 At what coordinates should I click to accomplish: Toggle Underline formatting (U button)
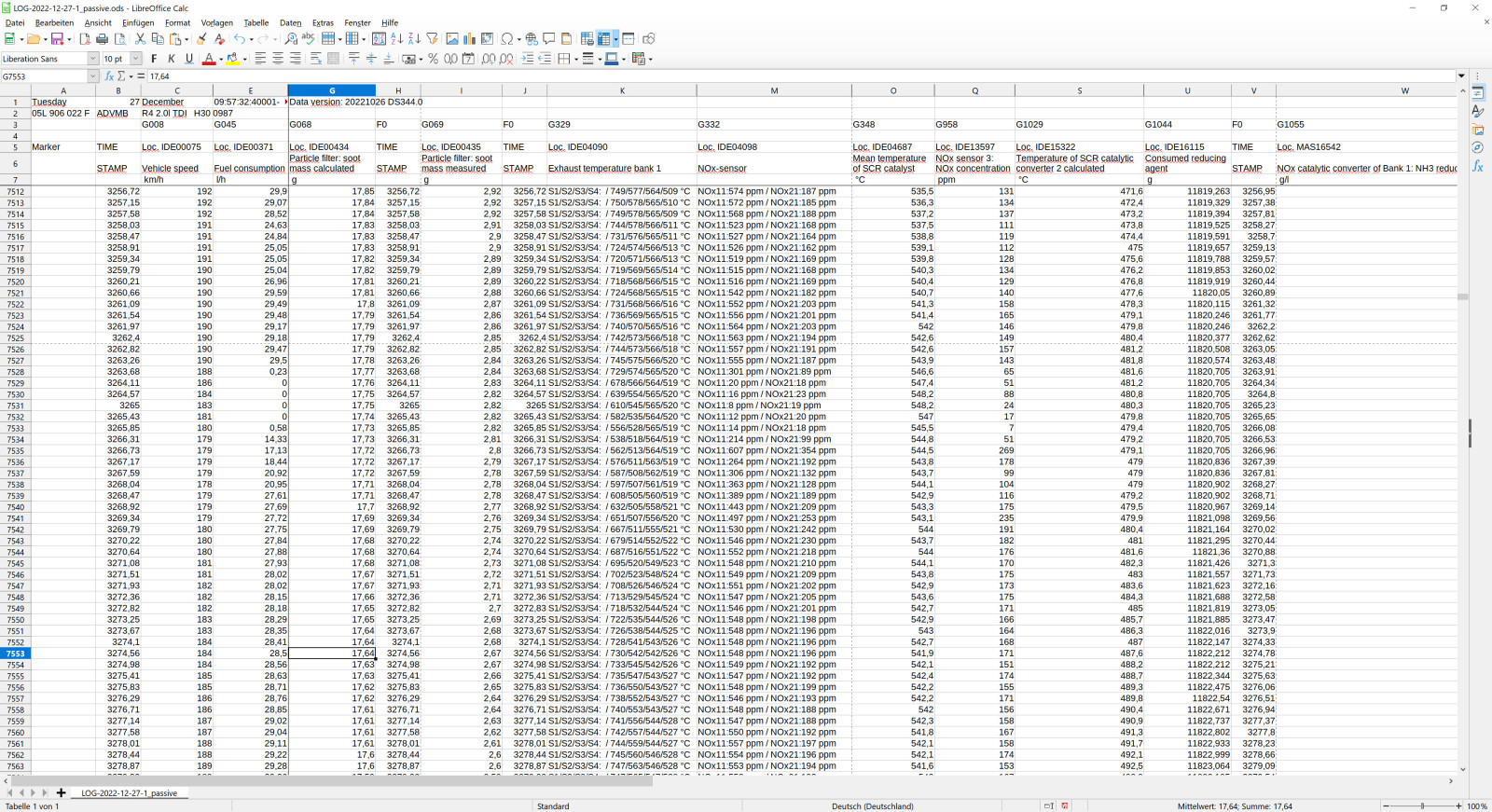189,59
